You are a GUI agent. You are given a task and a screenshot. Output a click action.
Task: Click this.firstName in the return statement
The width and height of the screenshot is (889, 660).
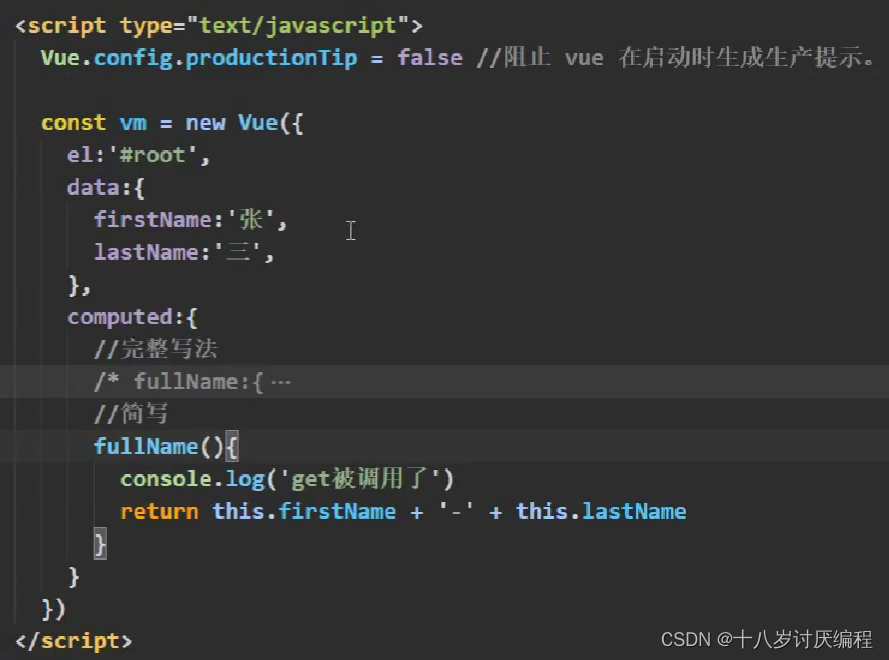tap(304, 511)
